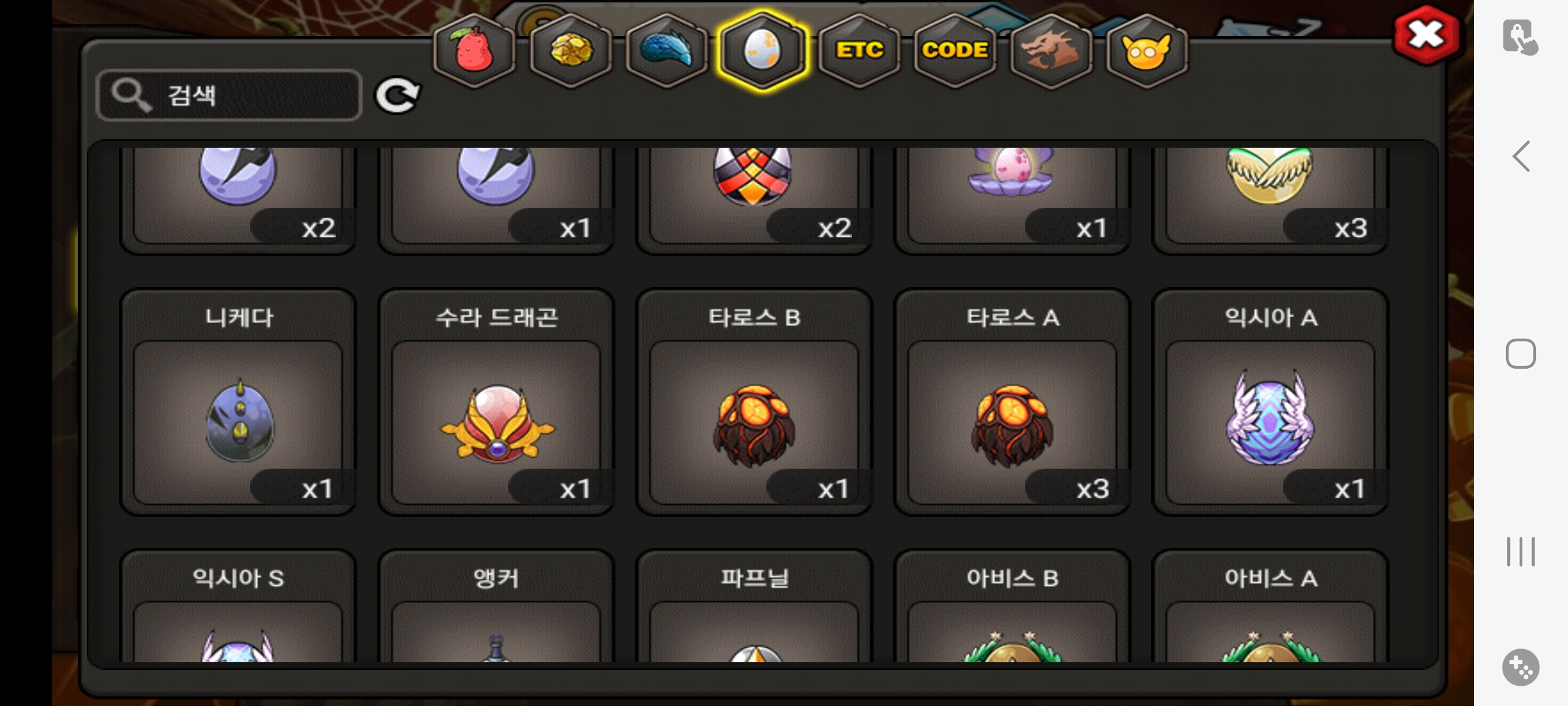Close the inventory with the red X
Image resolution: width=1568 pixels, height=706 pixels.
[x=1426, y=35]
